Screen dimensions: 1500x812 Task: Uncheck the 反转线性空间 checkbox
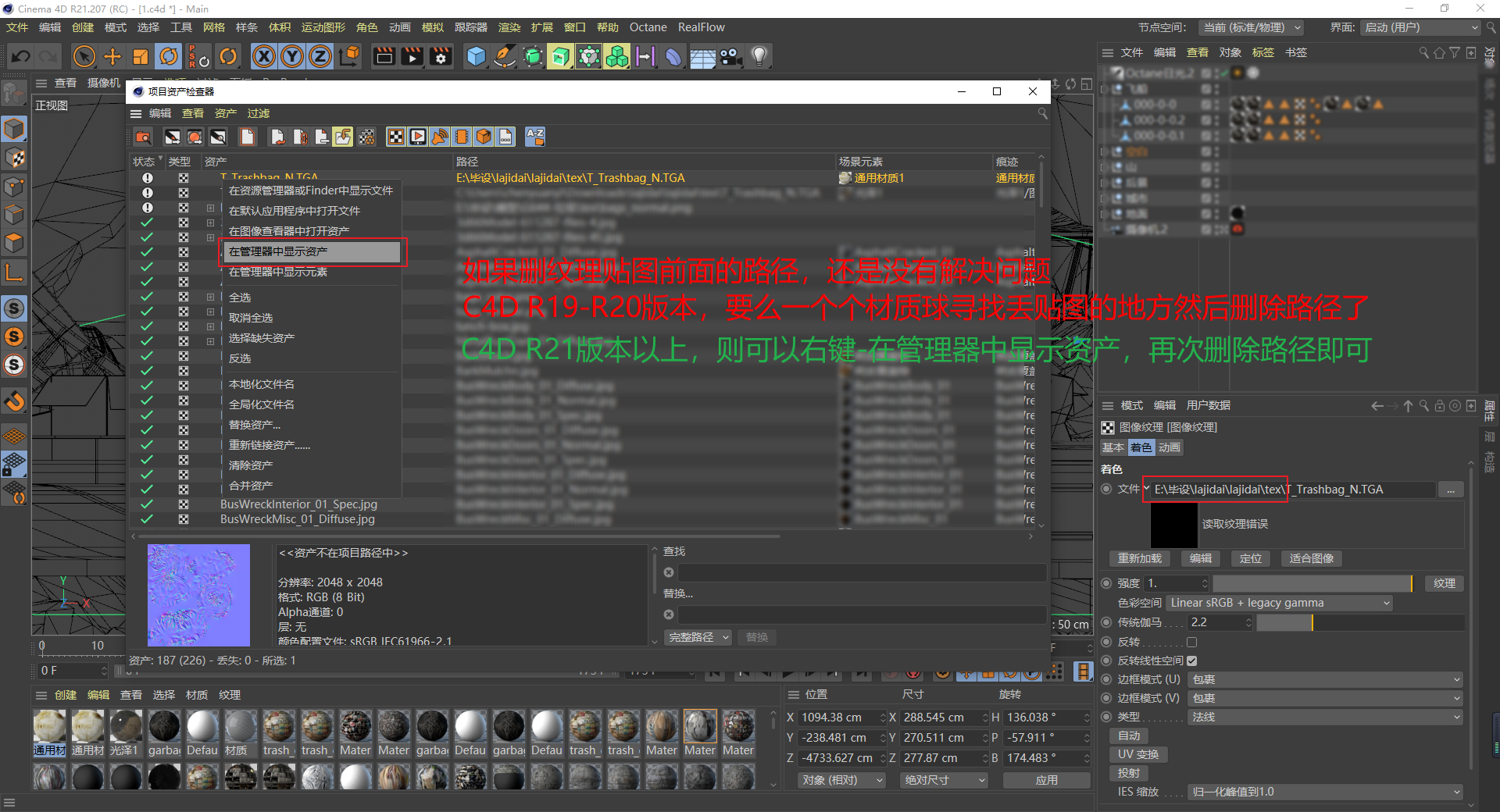pyautogui.click(x=1191, y=661)
